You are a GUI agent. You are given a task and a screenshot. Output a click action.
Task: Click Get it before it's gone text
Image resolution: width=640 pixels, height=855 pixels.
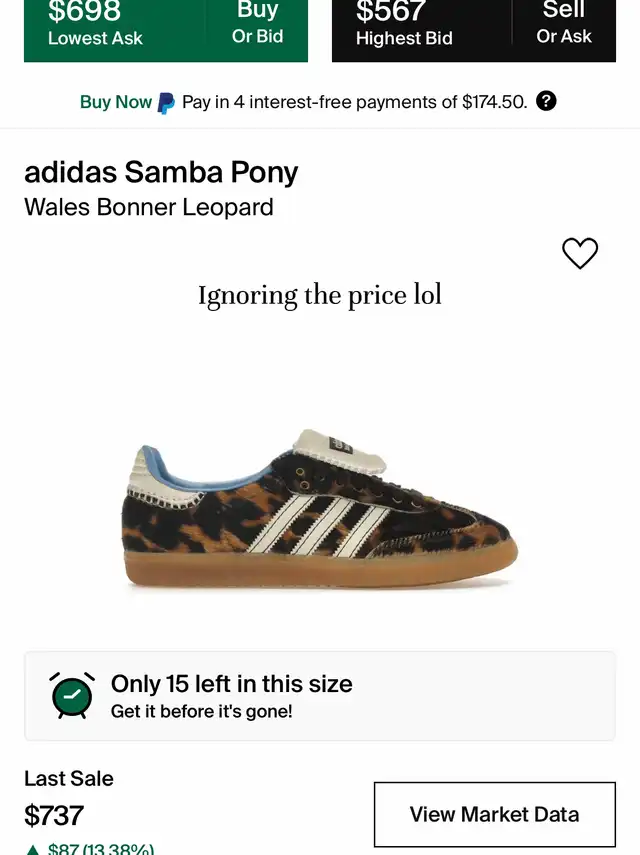(202, 712)
